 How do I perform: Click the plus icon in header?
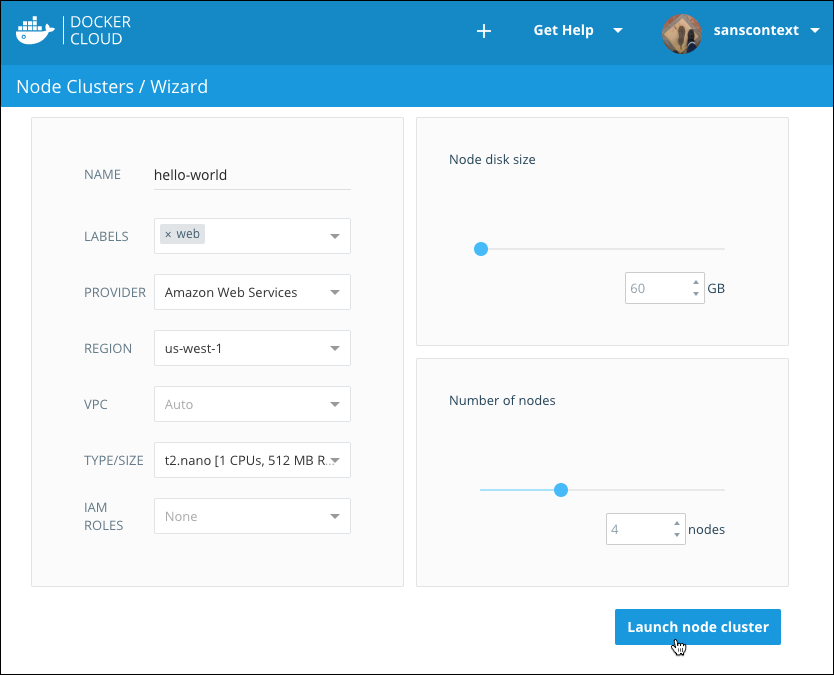484,31
